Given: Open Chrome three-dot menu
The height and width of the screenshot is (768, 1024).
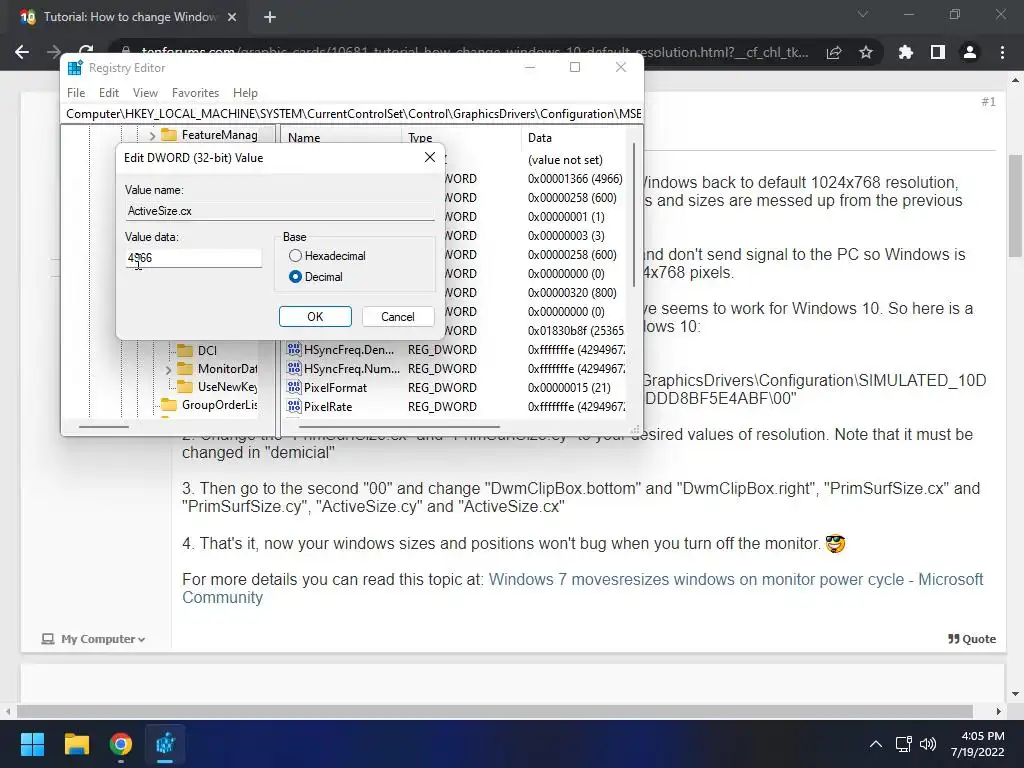Looking at the screenshot, I should click(x=1002, y=52).
